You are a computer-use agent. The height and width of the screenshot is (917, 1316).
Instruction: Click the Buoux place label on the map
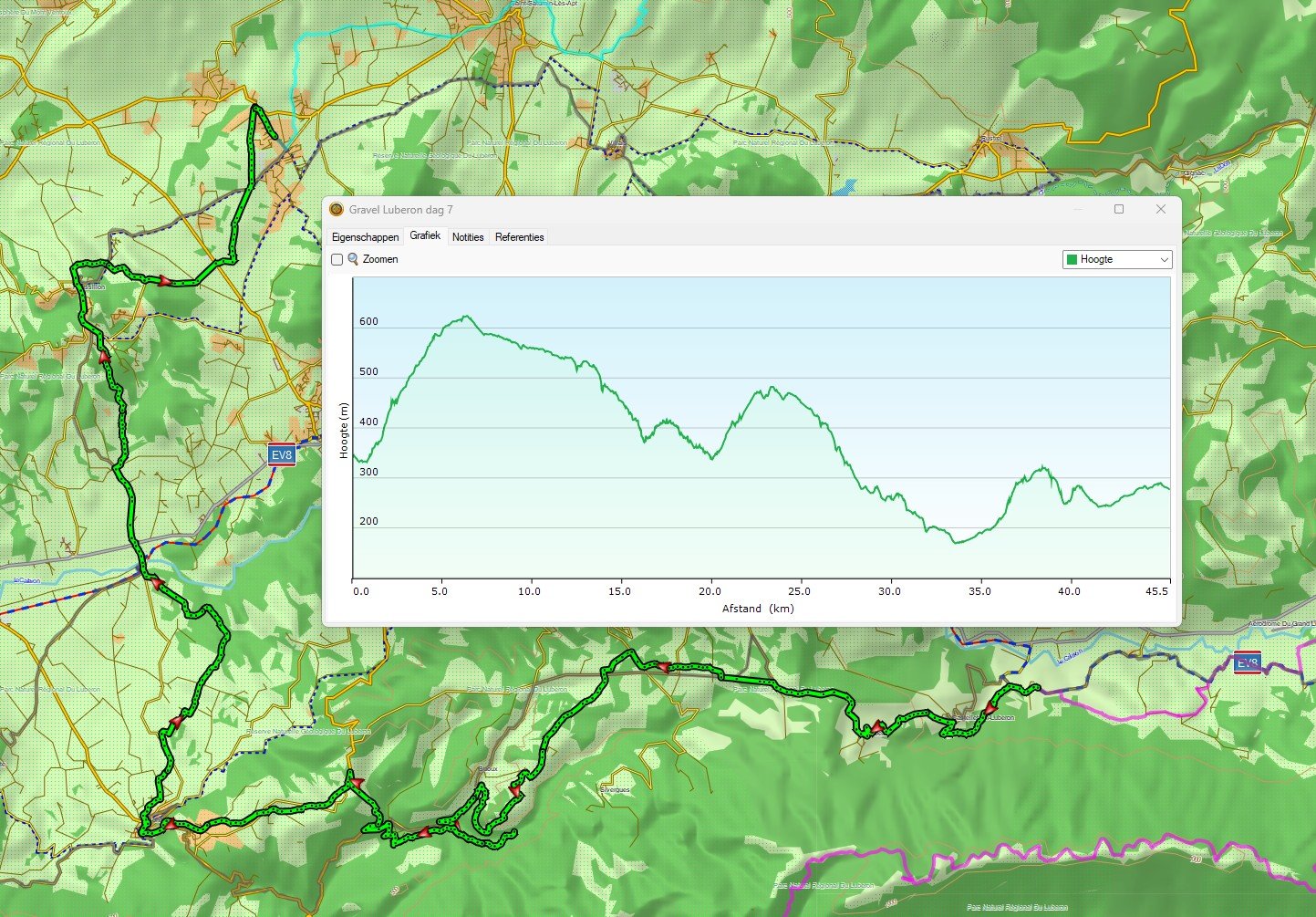(488, 769)
